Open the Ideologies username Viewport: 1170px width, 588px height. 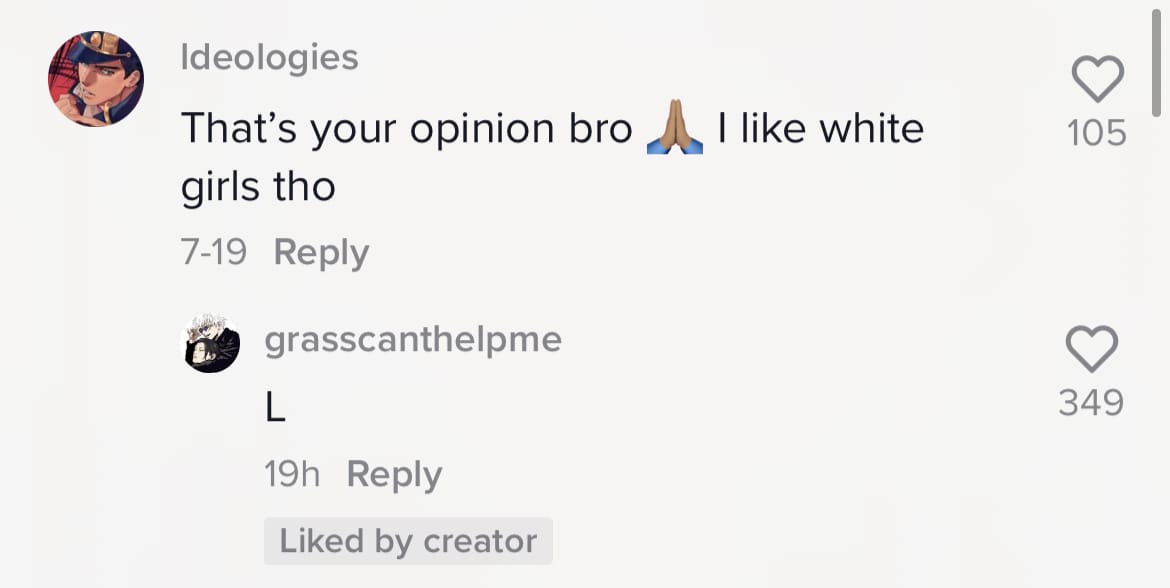269,58
